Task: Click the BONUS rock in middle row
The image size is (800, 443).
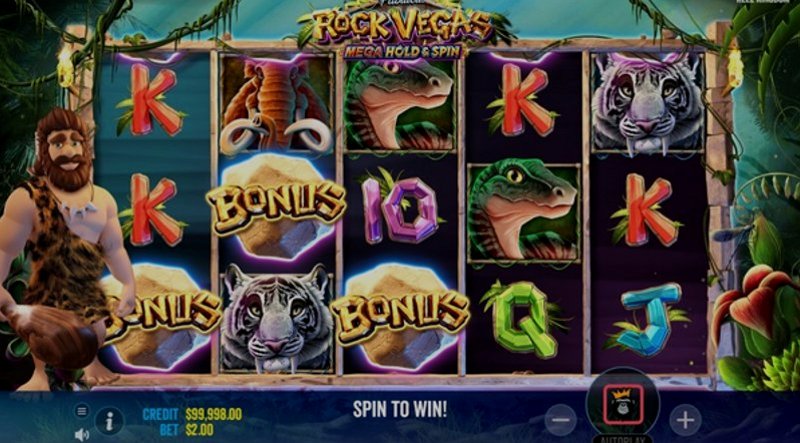Action: pyautogui.click(x=276, y=205)
